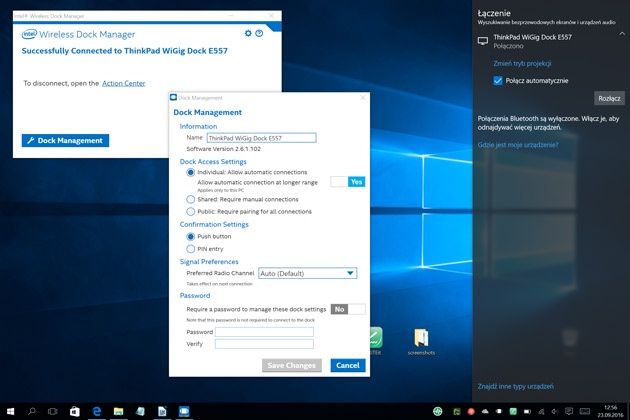Open touch keyboard tray icon
The image size is (630, 420).
tap(585, 411)
